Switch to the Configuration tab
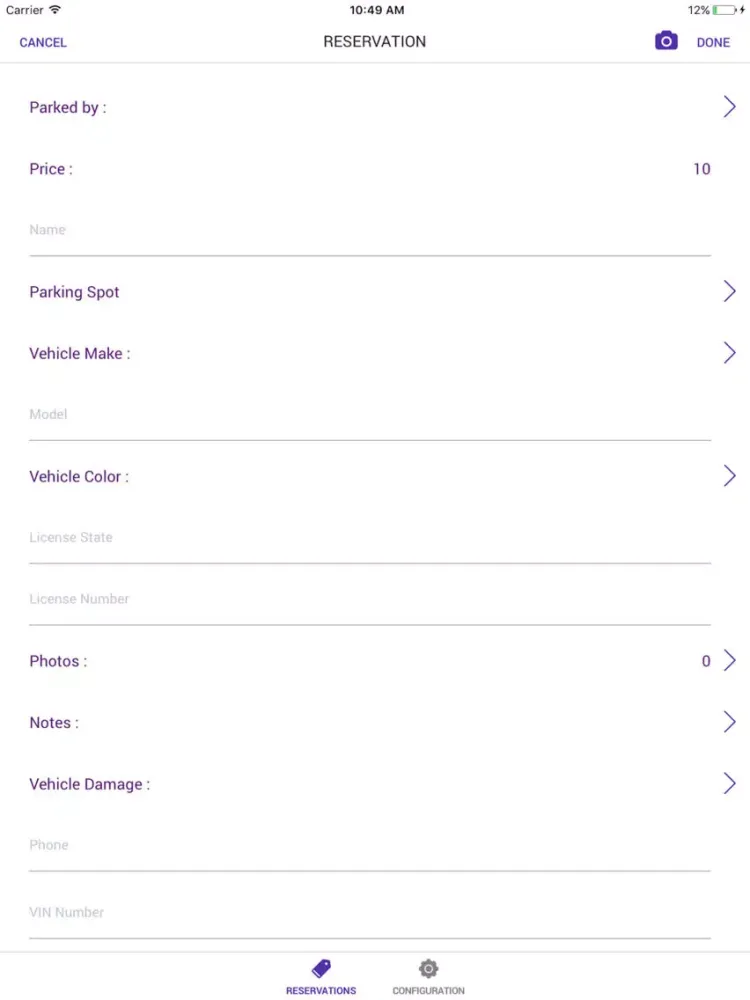Image resolution: width=750 pixels, height=1000 pixels. click(x=428, y=976)
